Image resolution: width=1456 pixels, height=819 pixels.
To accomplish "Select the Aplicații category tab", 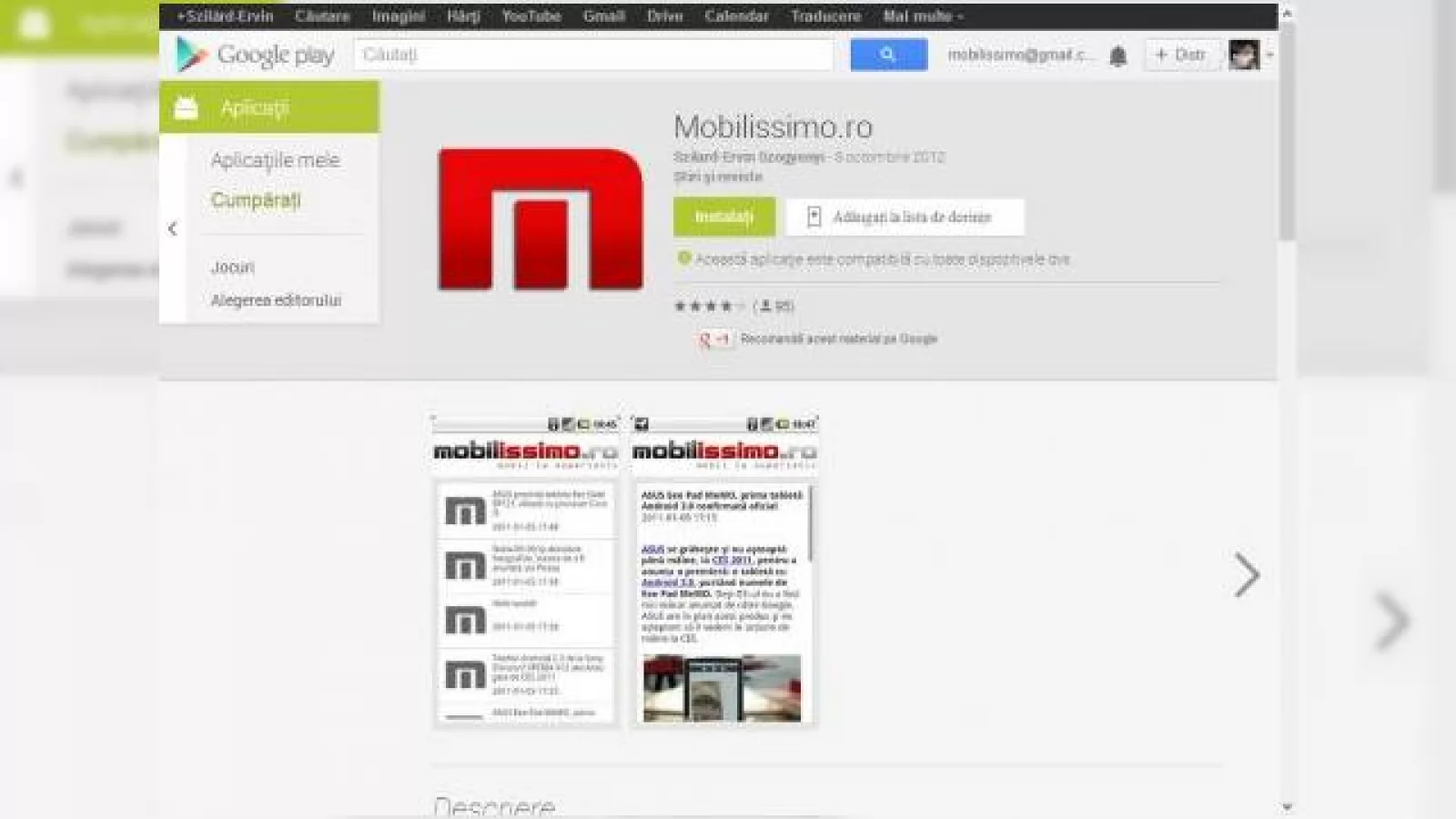I will 269,107.
